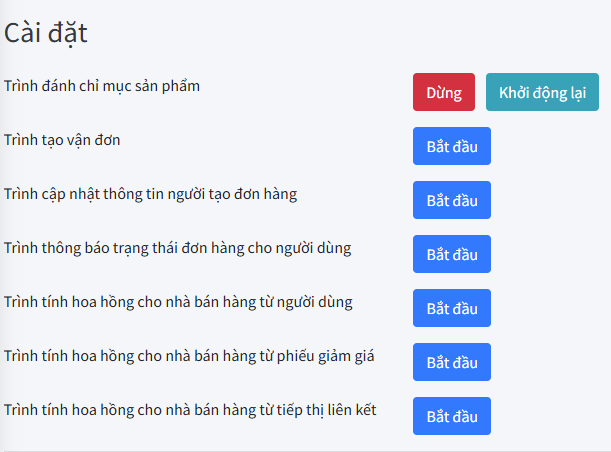Restart the product indexing process
This screenshot has height=452, width=611.
(x=542, y=92)
